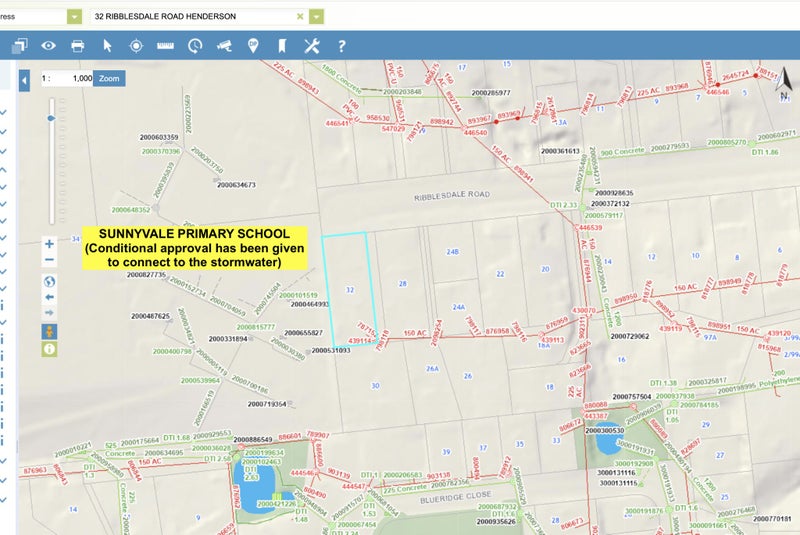Activate the locate target crosshair tool
The height and width of the screenshot is (535, 800).
[136, 45]
